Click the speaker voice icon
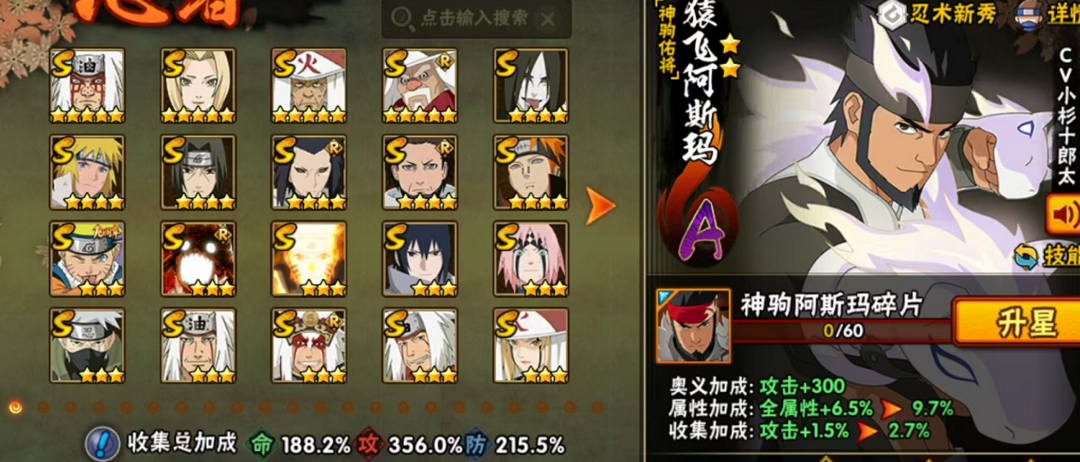The width and height of the screenshot is (1080, 462). click(1063, 215)
